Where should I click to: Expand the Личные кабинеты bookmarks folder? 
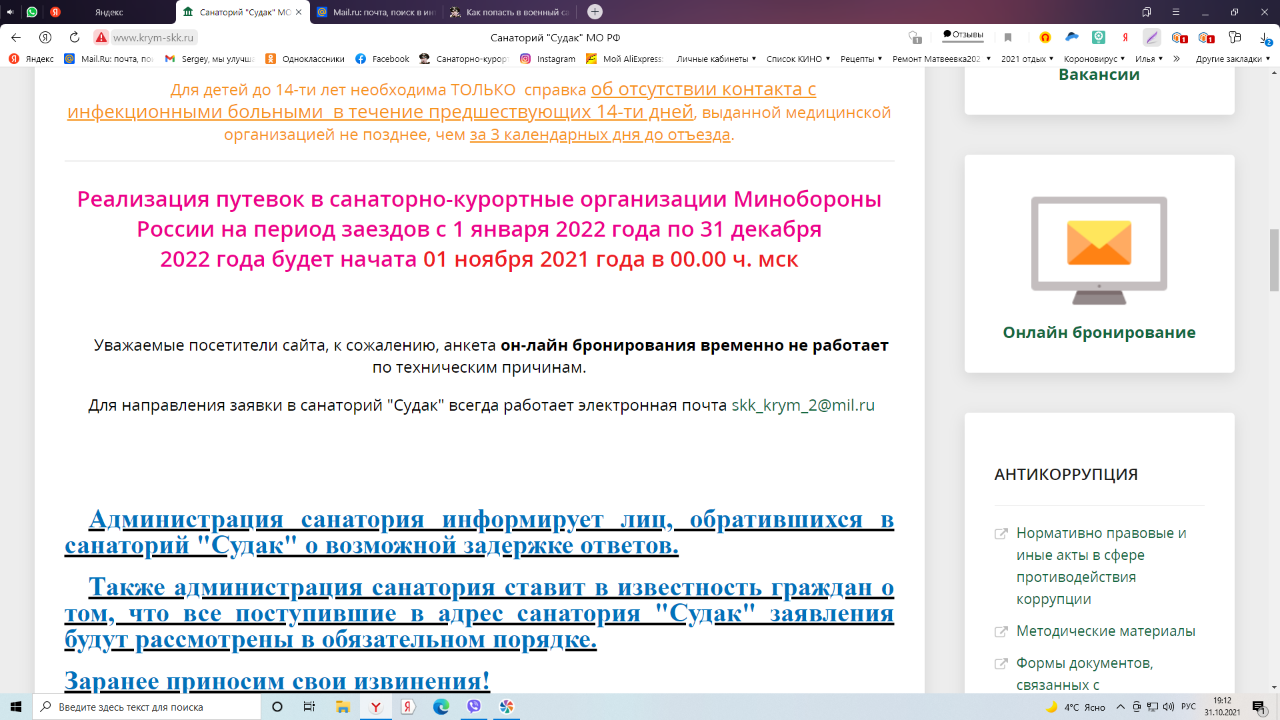pos(716,59)
